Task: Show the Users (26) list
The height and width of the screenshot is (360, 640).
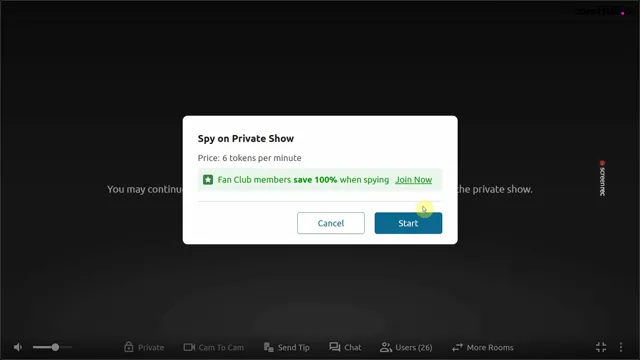Action: 414,347
